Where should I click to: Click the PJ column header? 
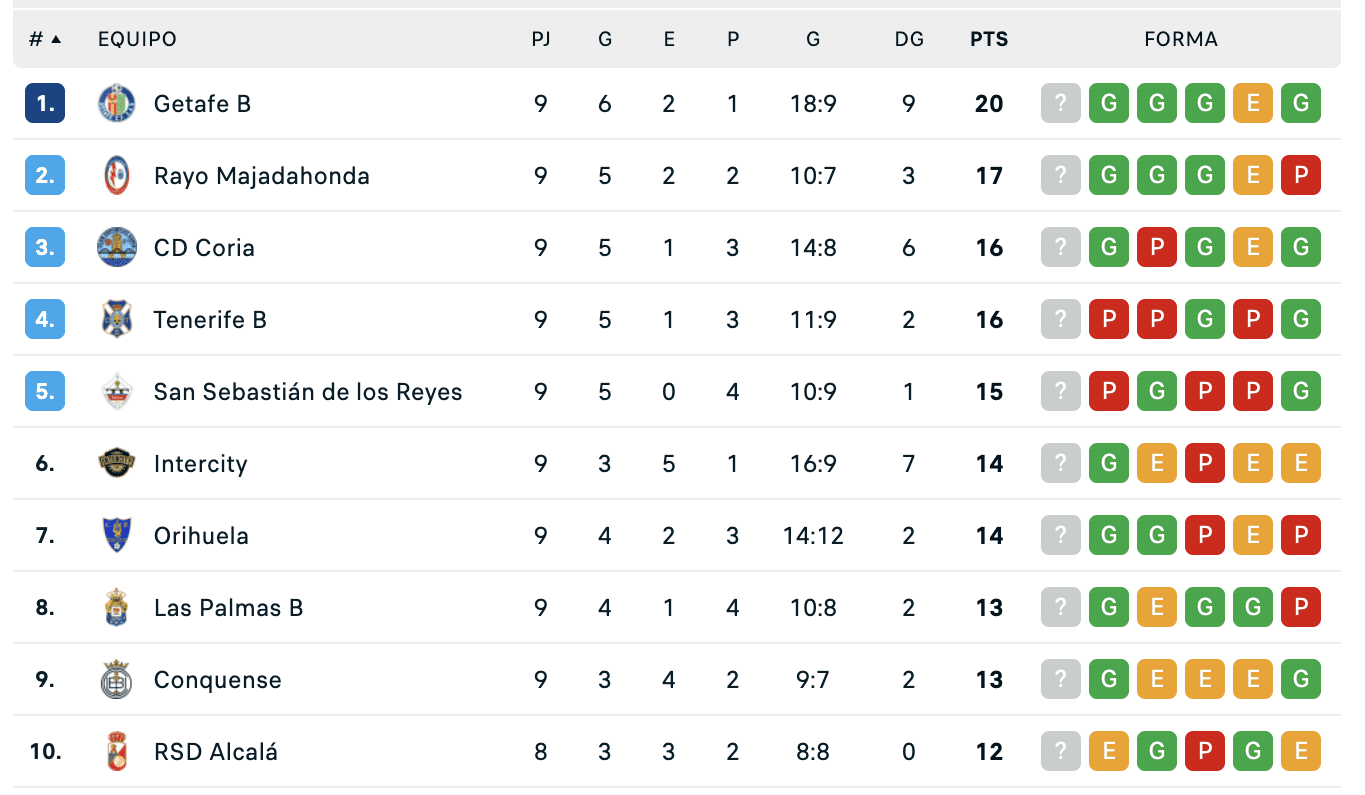tap(541, 40)
